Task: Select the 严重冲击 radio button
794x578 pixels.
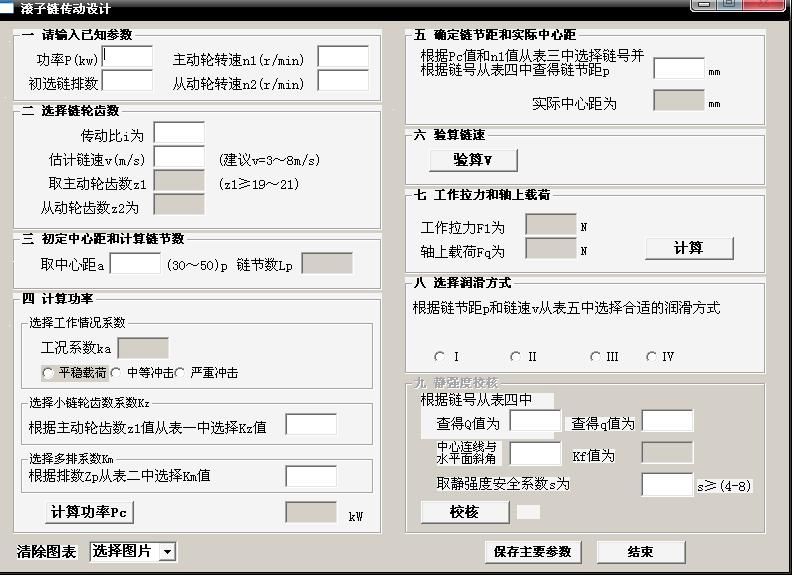Action: click(x=182, y=373)
